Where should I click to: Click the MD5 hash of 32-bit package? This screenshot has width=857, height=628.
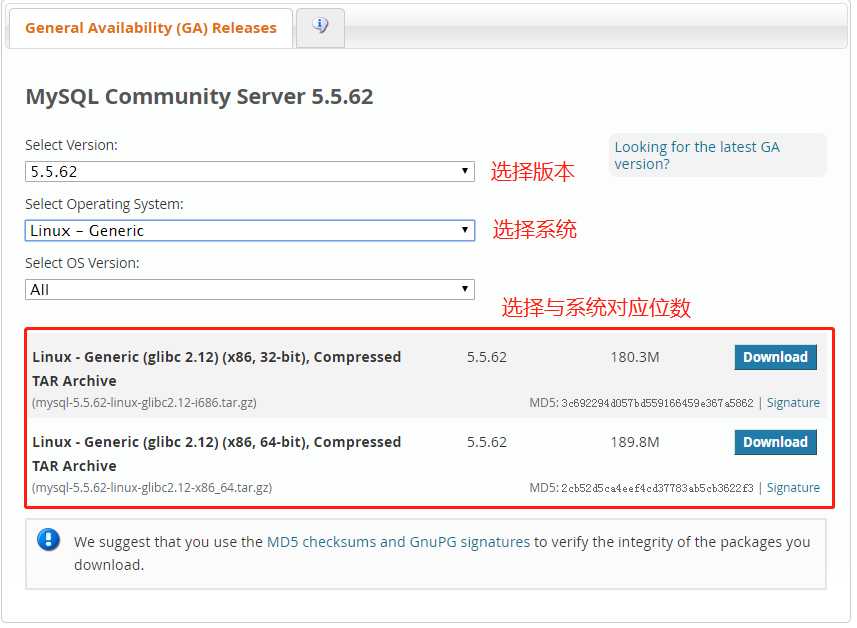pyautogui.click(x=657, y=403)
